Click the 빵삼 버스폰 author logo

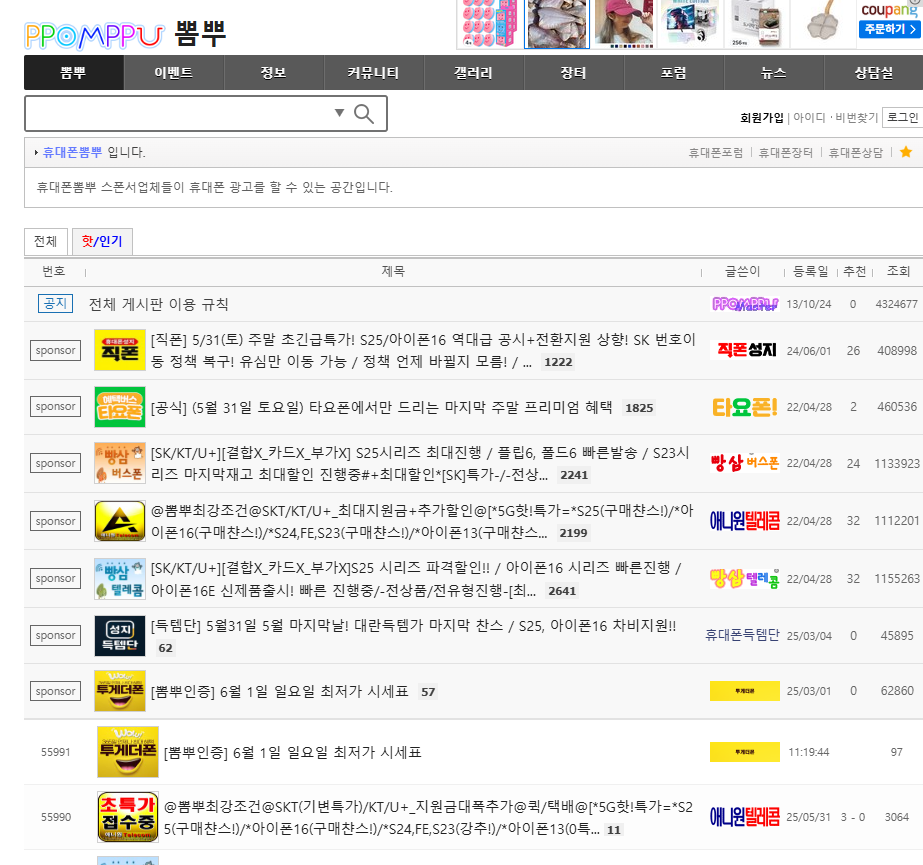pos(745,463)
